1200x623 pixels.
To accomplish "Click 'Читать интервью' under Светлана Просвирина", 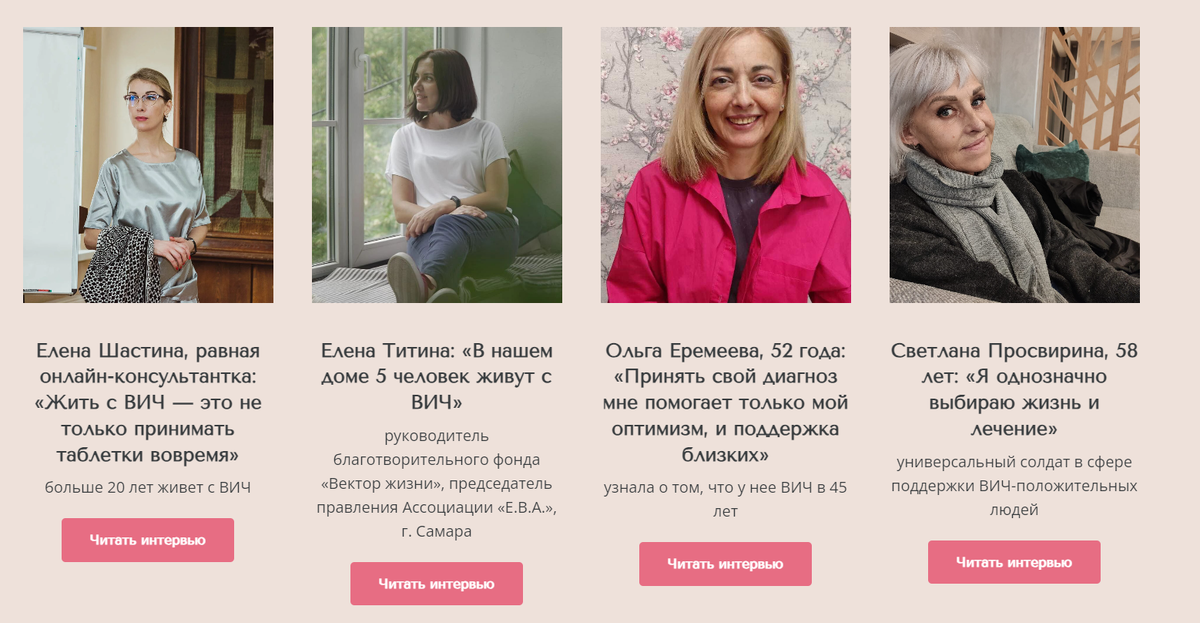I will coord(1015,562).
